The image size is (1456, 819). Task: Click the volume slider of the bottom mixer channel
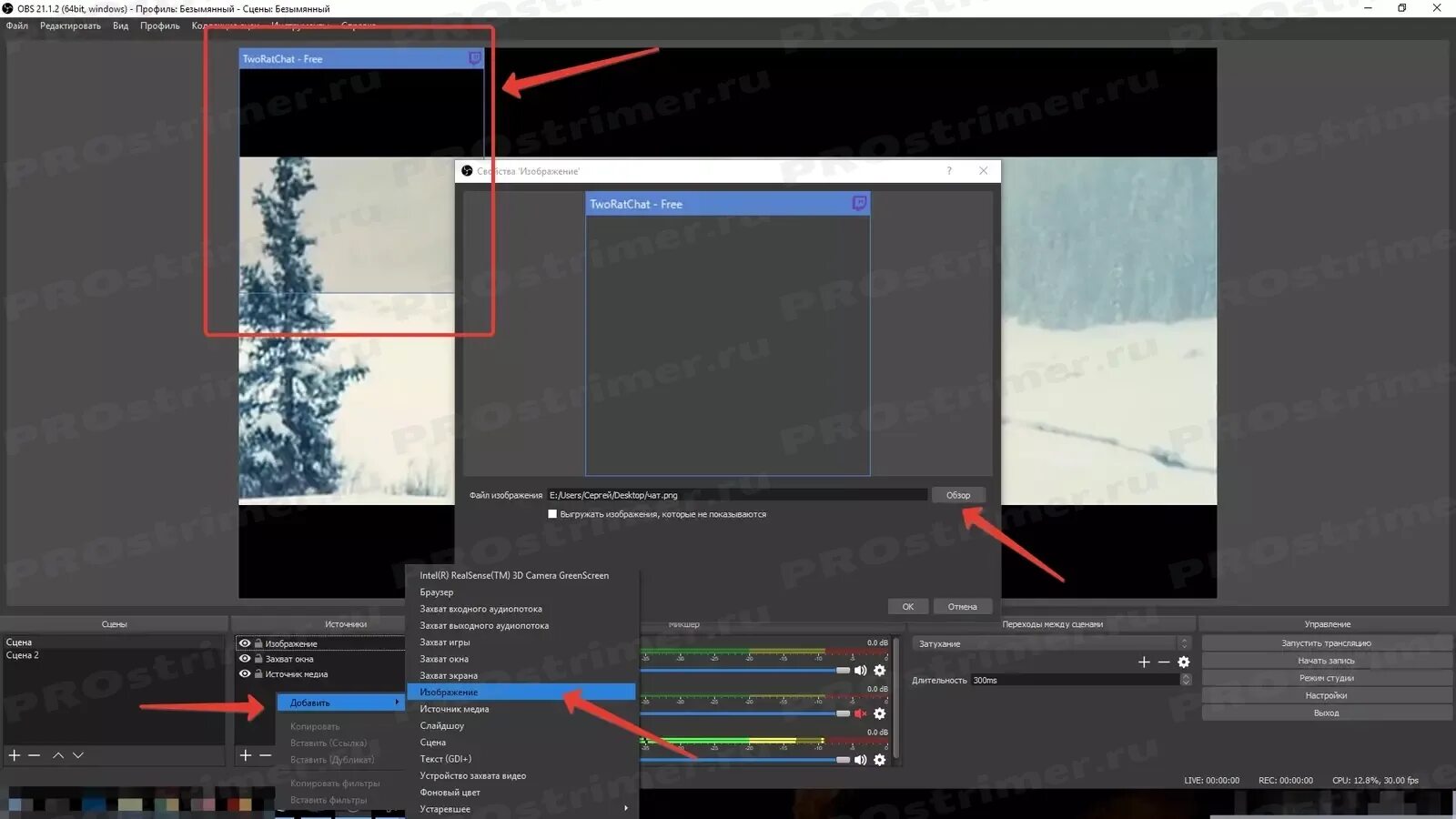coord(745,760)
